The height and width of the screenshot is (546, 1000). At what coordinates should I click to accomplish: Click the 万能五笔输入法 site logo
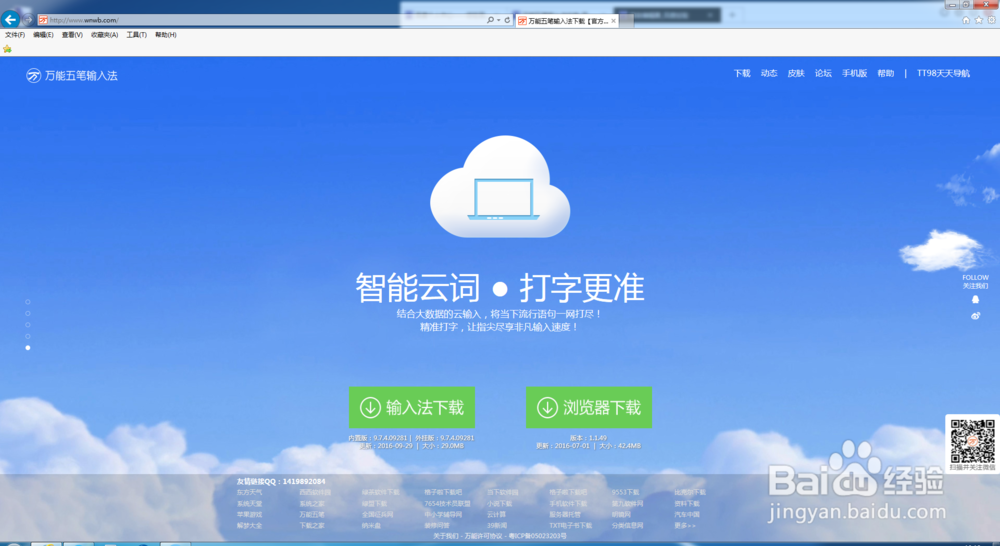pos(71,76)
